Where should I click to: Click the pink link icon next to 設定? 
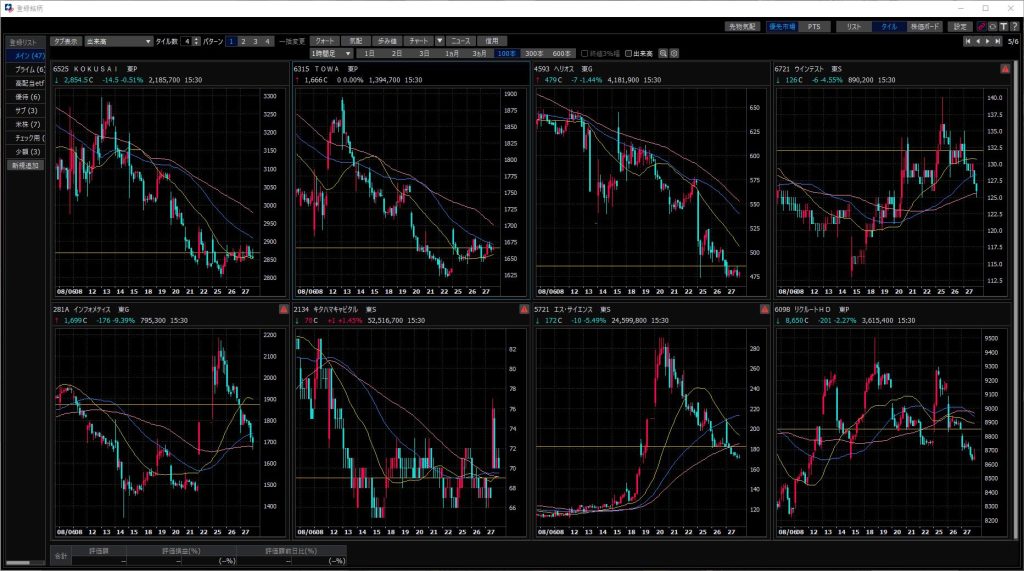[x=981, y=26]
